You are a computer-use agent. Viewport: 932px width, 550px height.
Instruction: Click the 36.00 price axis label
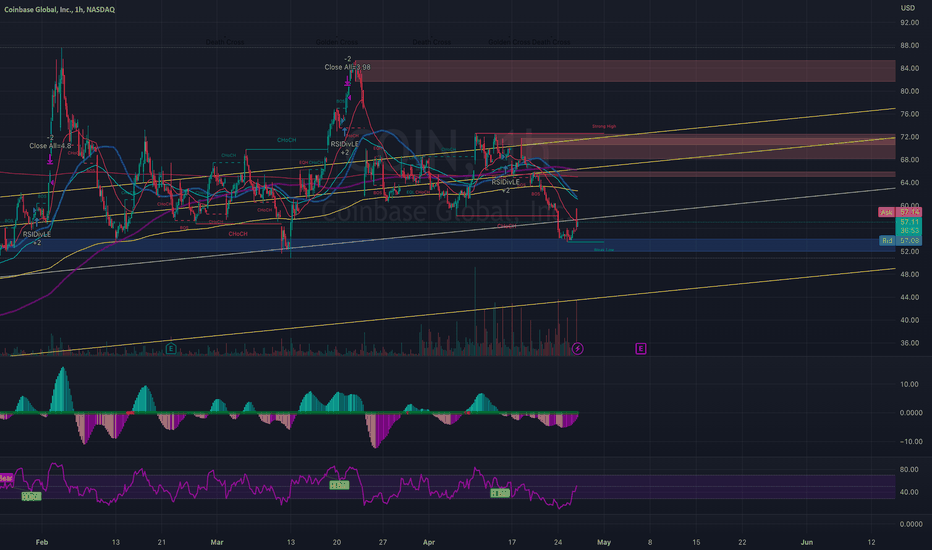(x=909, y=343)
